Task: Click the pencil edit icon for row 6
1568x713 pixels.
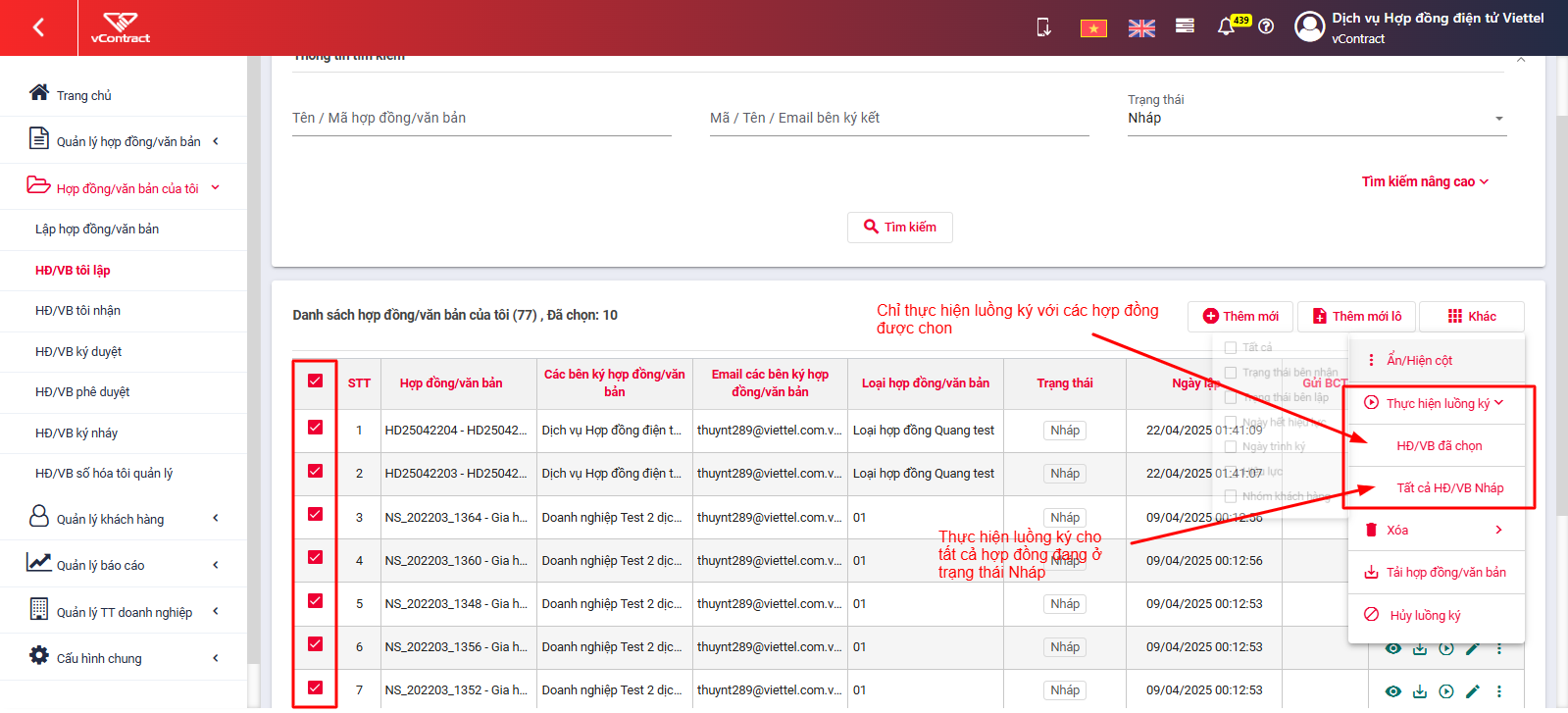Action: (x=1472, y=648)
